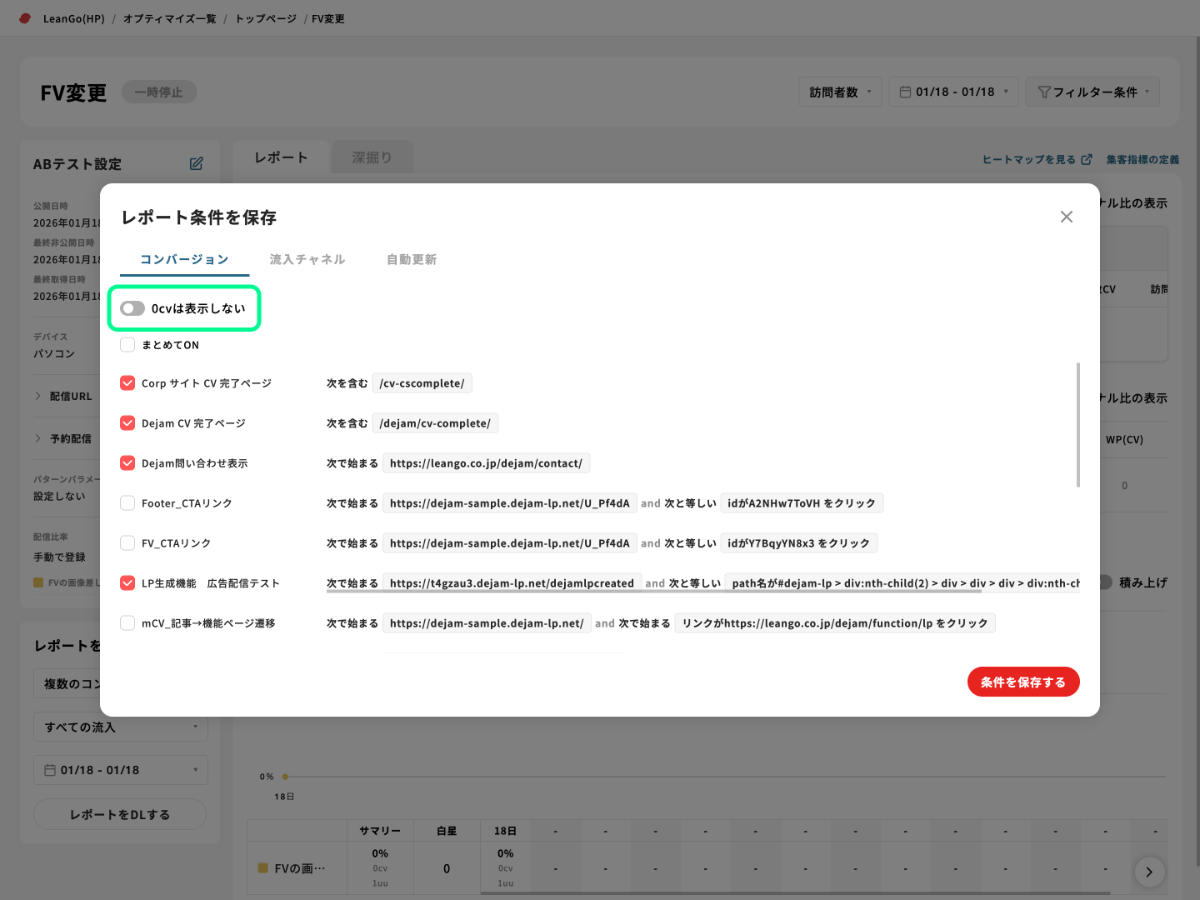1200x900 pixels.
Task: Uncheck LP生成機能 広告配信テスト checkbox
Action: tap(127, 583)
